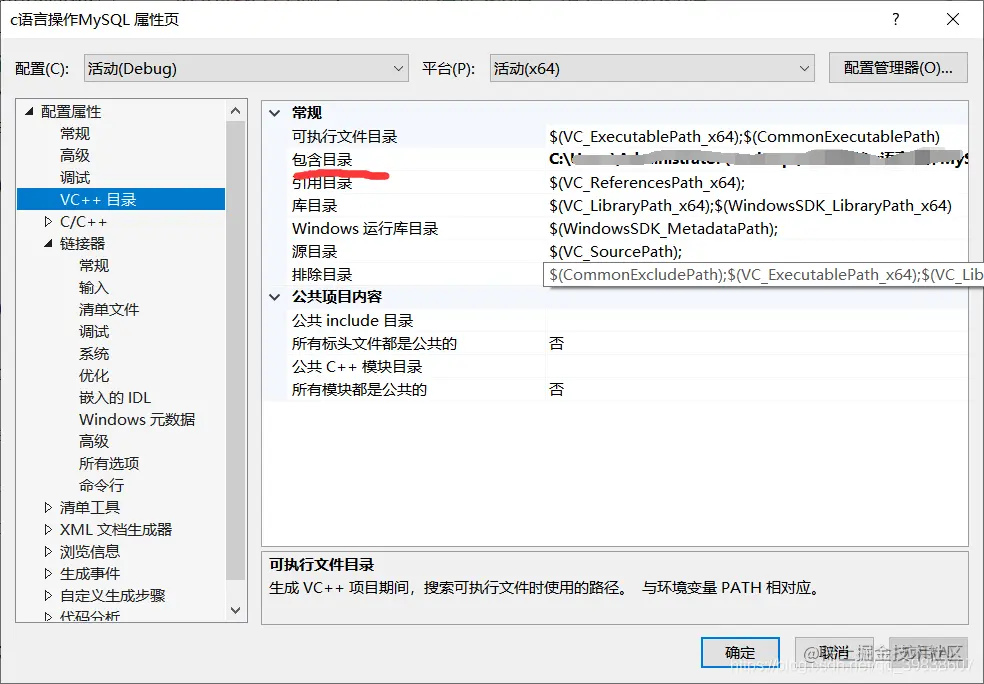Close the property pages dialog
The image size is (984, 684).
[953, 19]
